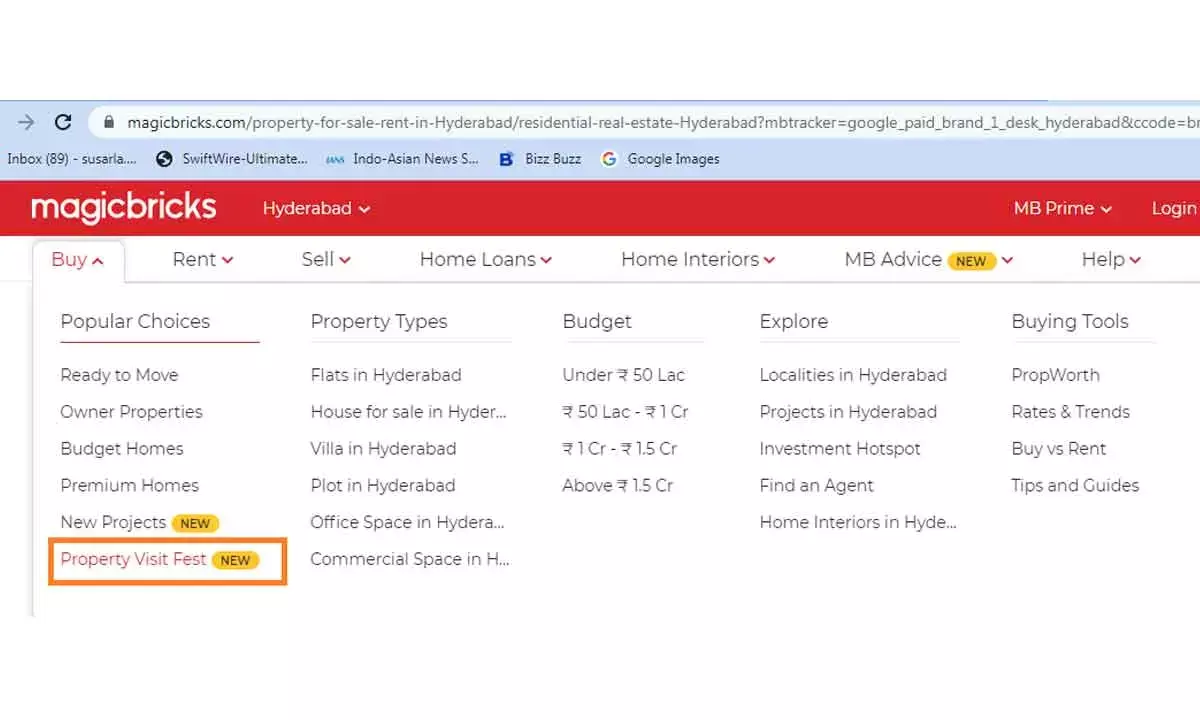1200x720 pixels.
Task: Open the Hyderabad city selector dropdown
Action: 315,208
